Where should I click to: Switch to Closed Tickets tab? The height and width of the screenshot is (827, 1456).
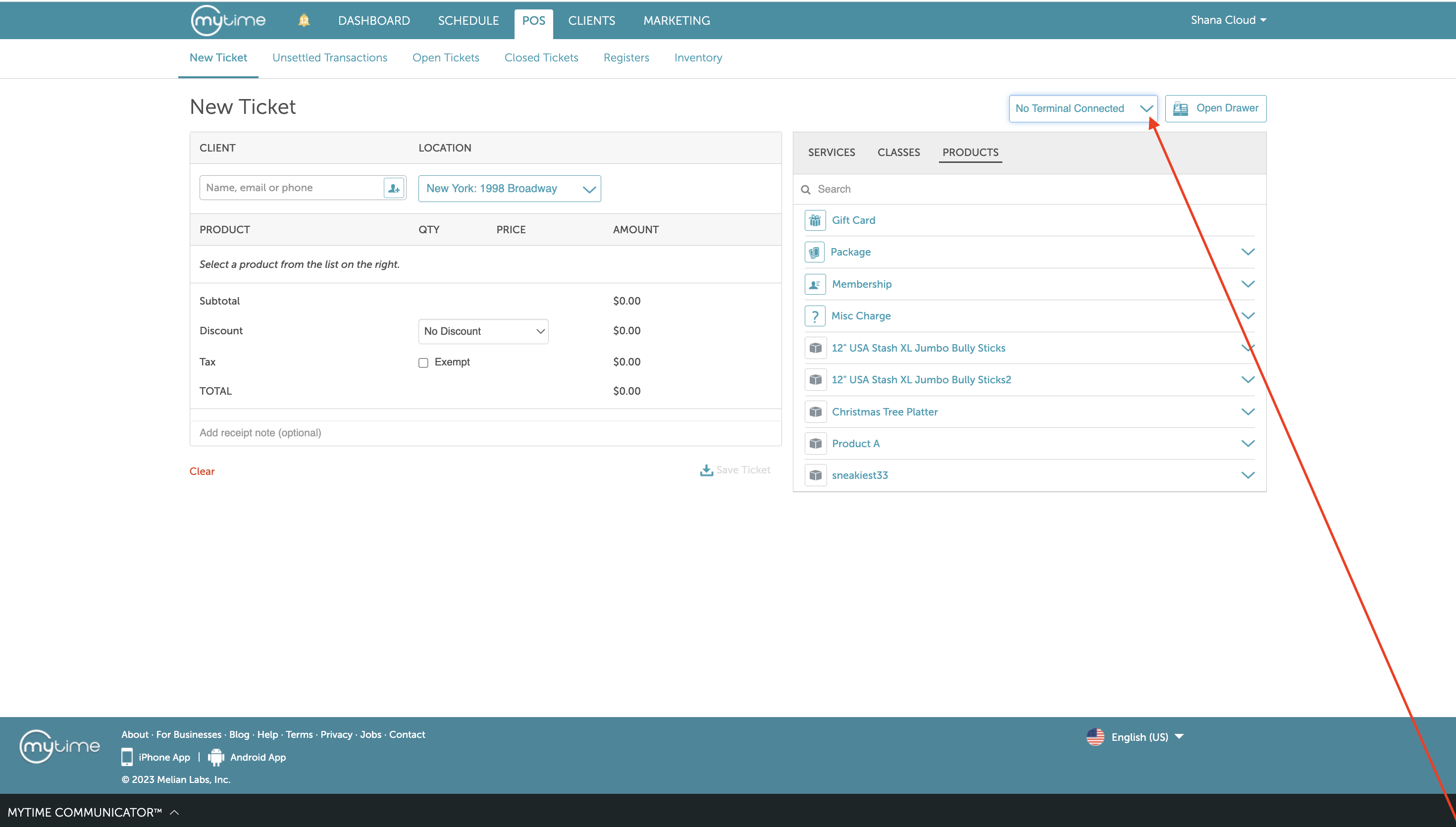tap(541, 58)
